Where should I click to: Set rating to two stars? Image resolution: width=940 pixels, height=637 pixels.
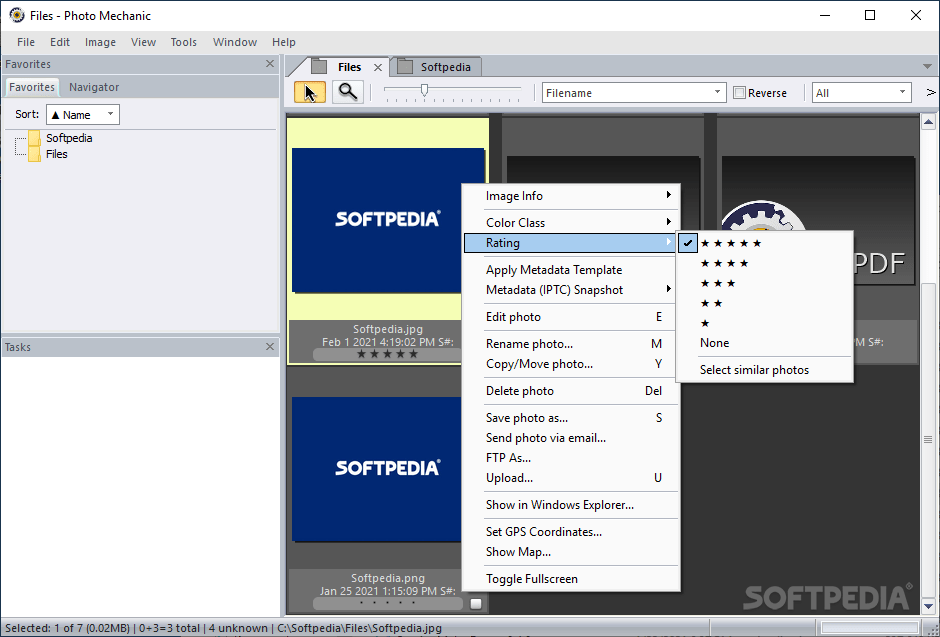(x=764, y=303)
